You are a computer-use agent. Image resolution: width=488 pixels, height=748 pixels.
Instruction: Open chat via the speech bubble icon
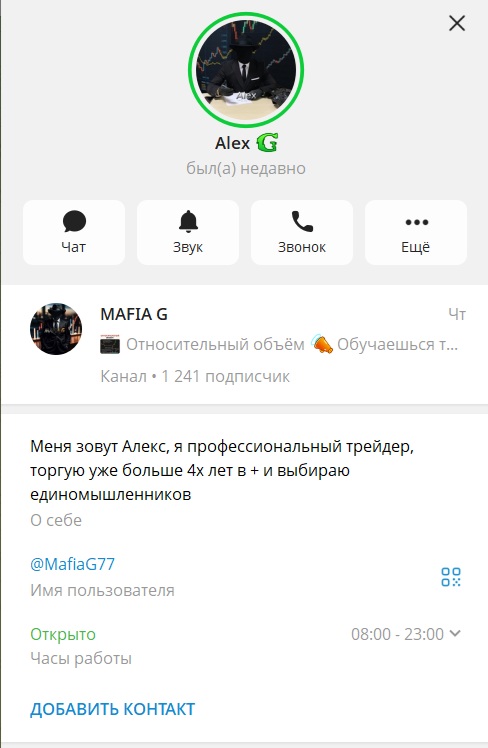(74, 221)
